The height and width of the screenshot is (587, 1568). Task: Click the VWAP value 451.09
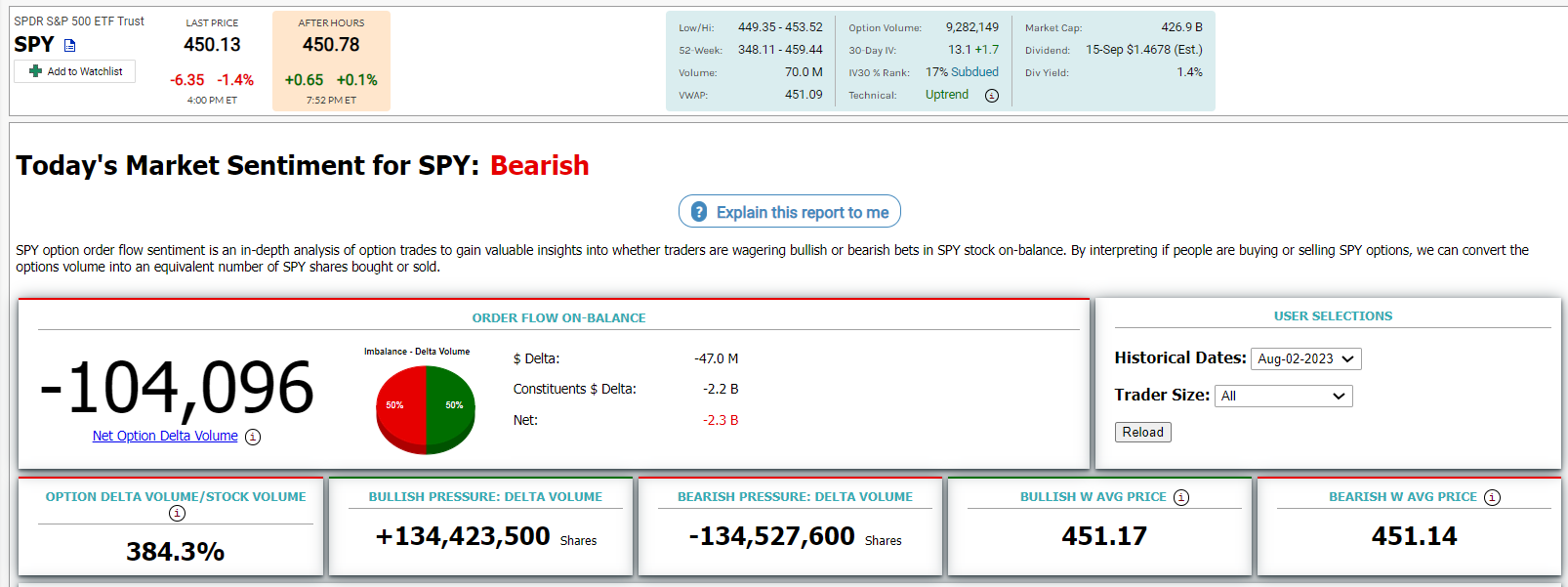pos(804,95)
